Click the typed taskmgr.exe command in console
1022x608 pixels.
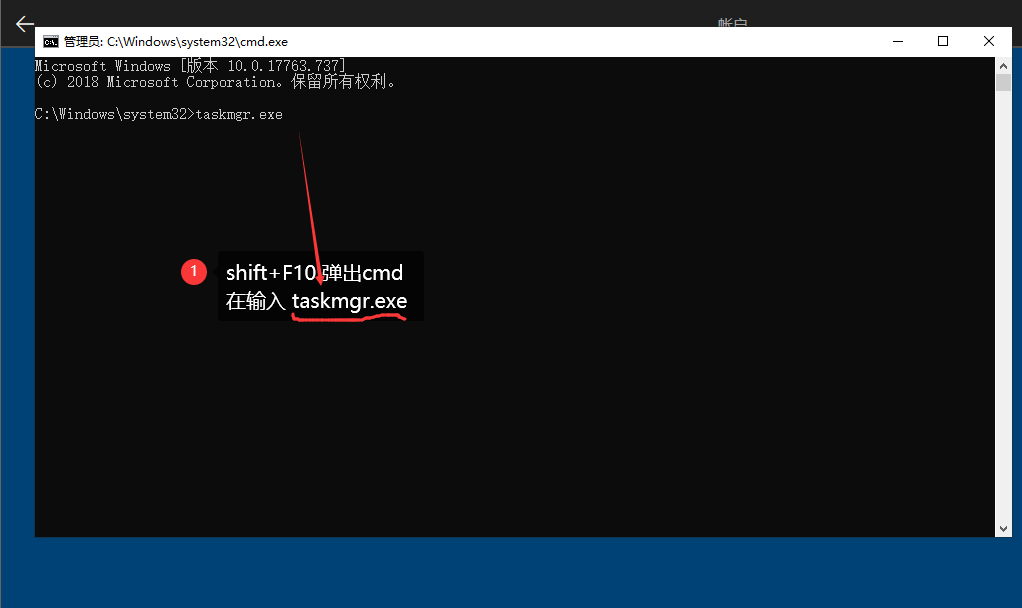[239, 114]
